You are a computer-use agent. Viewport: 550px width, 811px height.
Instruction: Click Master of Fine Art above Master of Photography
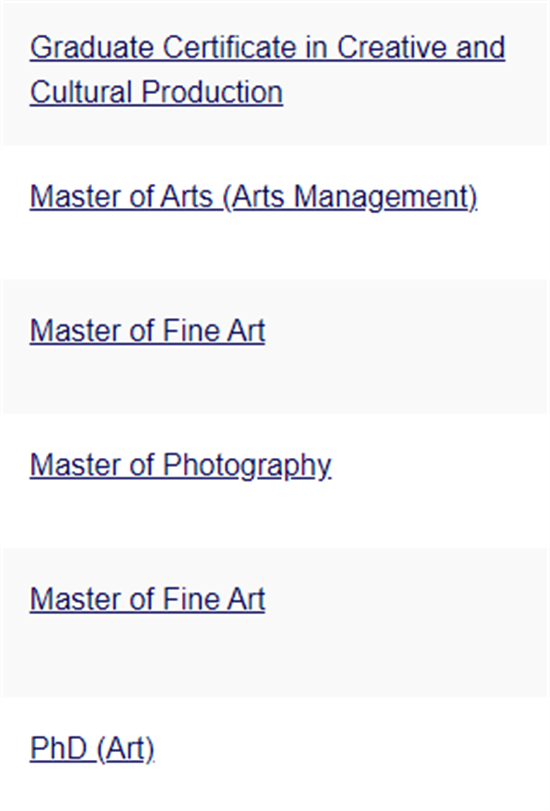[147, 331]
